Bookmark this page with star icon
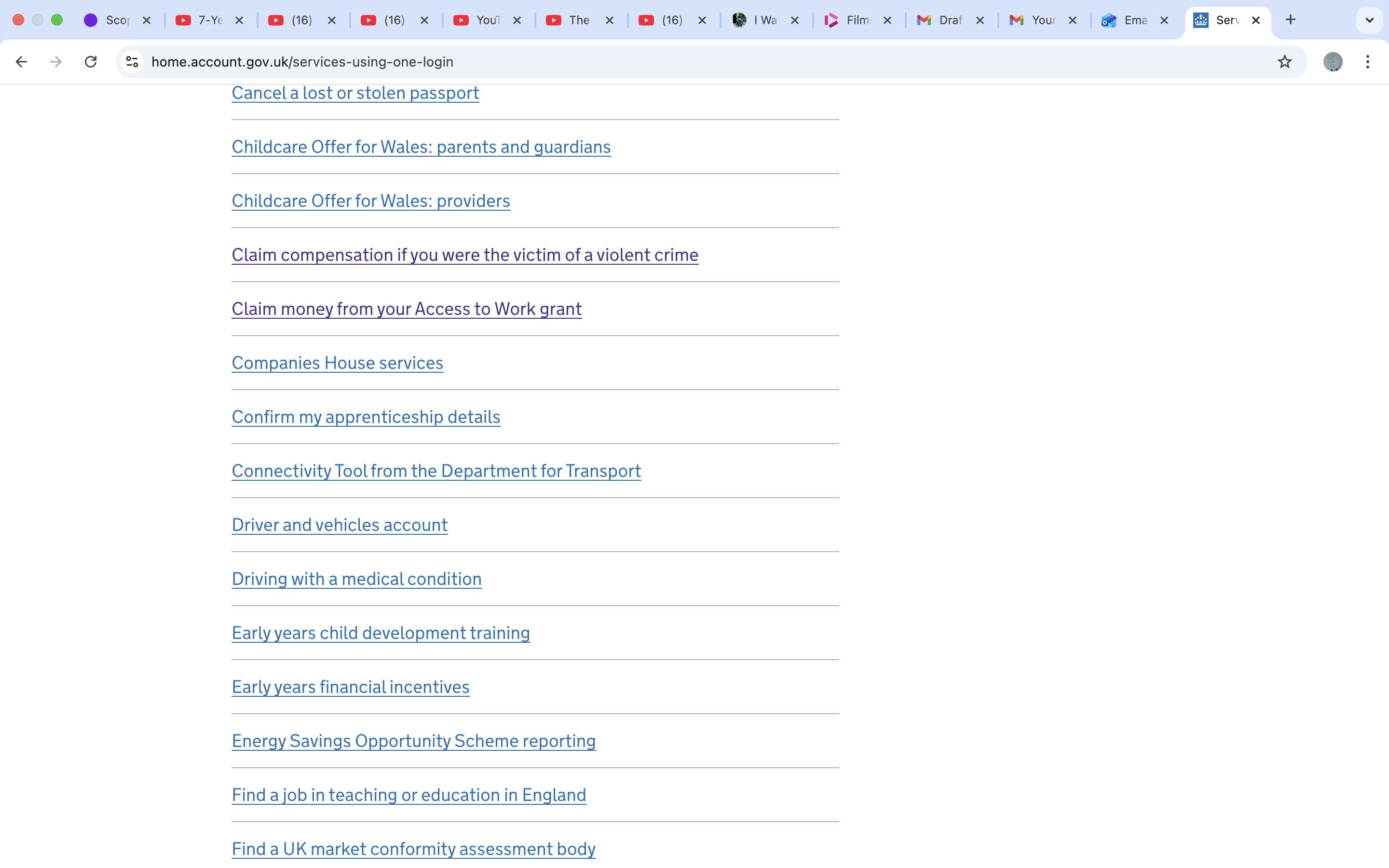1389x868 pixels. point(1284,61)
